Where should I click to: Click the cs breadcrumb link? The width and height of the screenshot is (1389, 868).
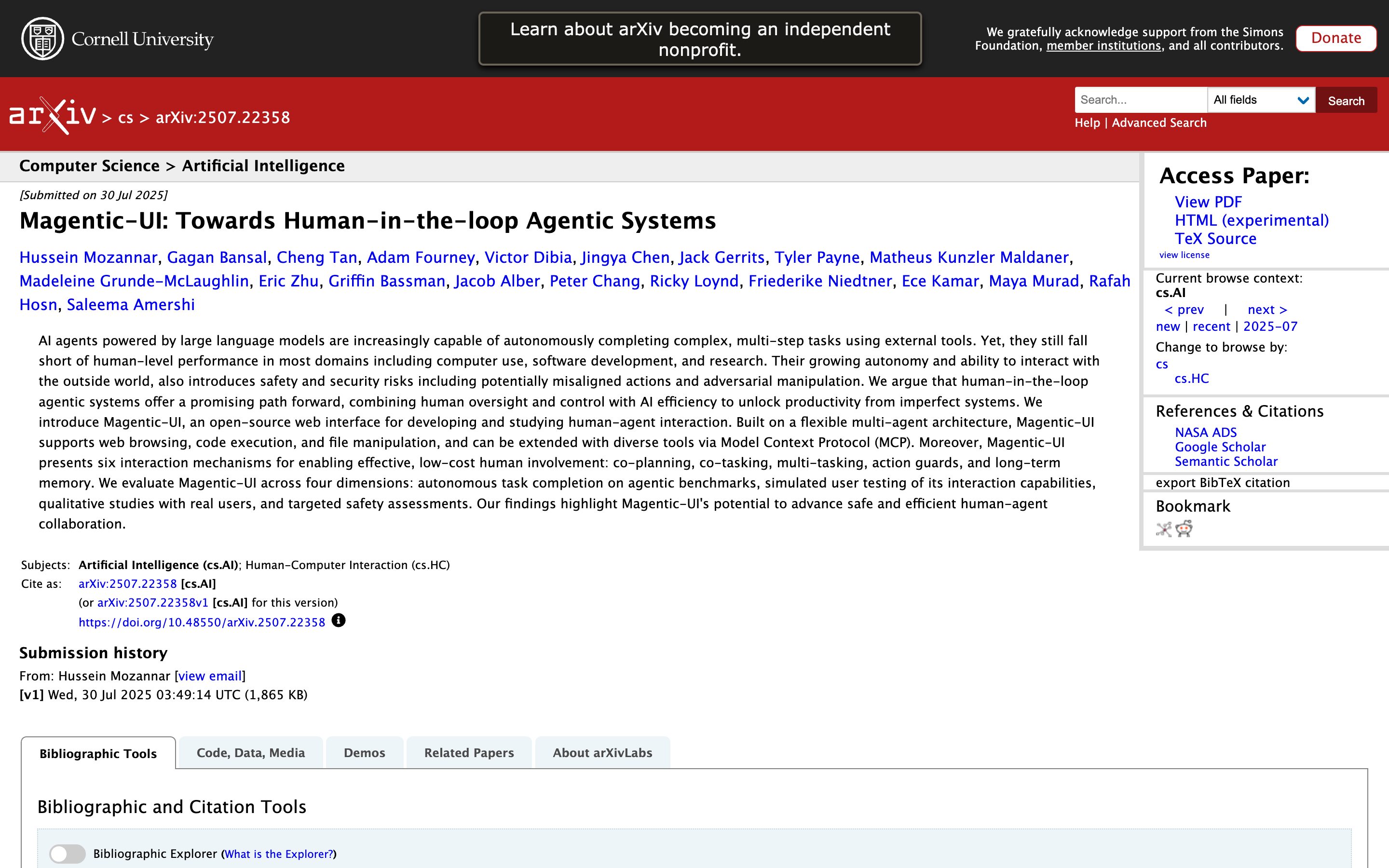tap(126, 118)
